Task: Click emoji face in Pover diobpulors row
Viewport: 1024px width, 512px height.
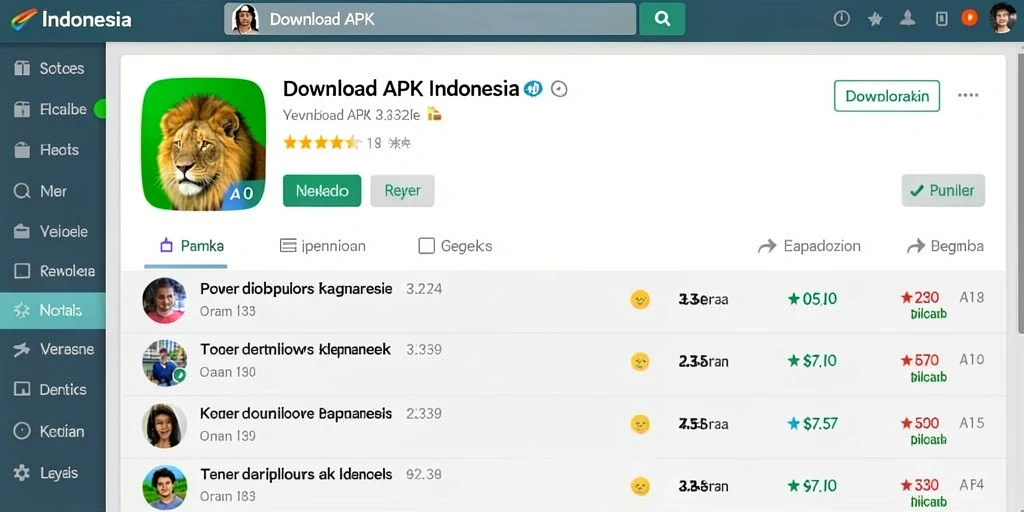Action: tap(640, 300)
